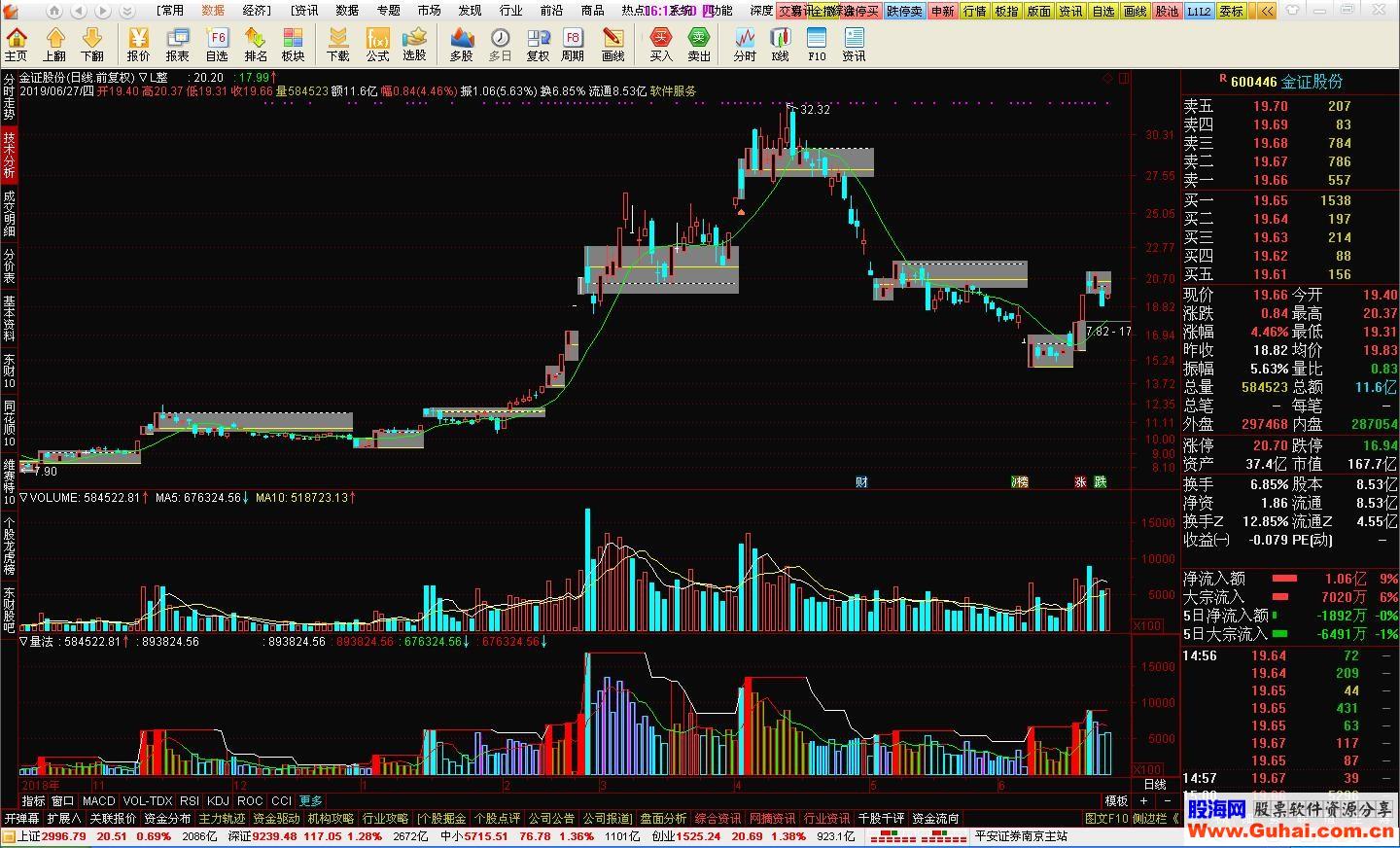
Task: Click 上翻 page-up arrow icon
Action: 54,44
